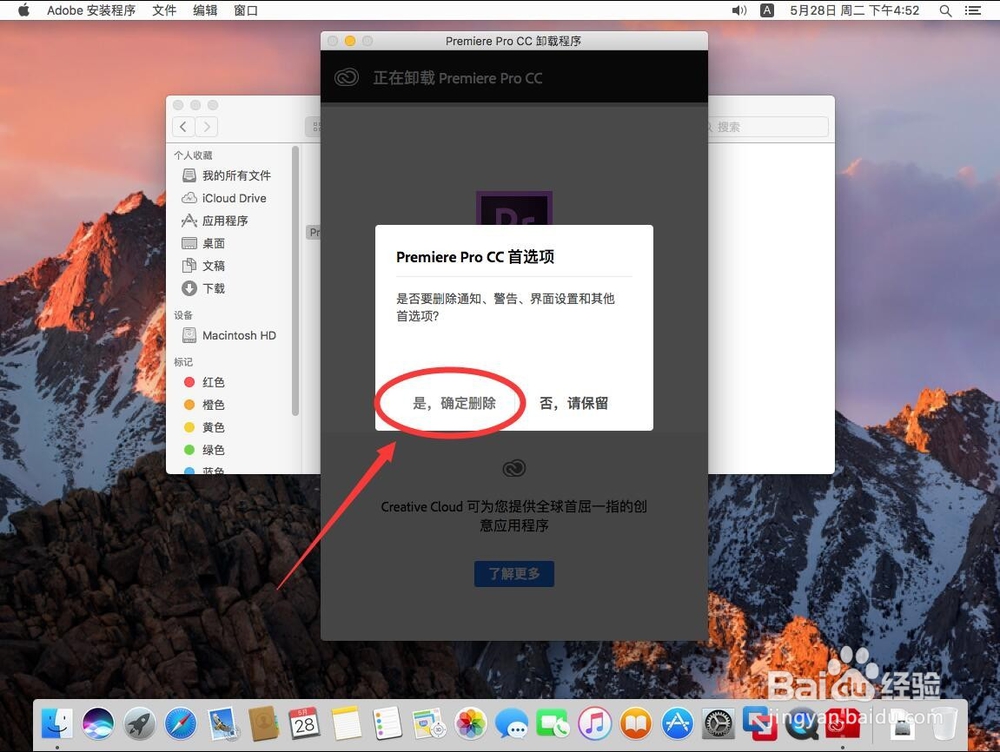Open App Store from the Dock

677,723
